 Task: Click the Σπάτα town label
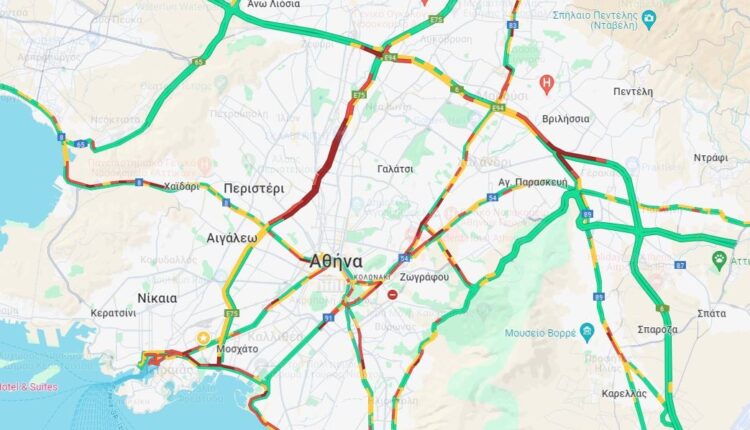pos(711,314)
